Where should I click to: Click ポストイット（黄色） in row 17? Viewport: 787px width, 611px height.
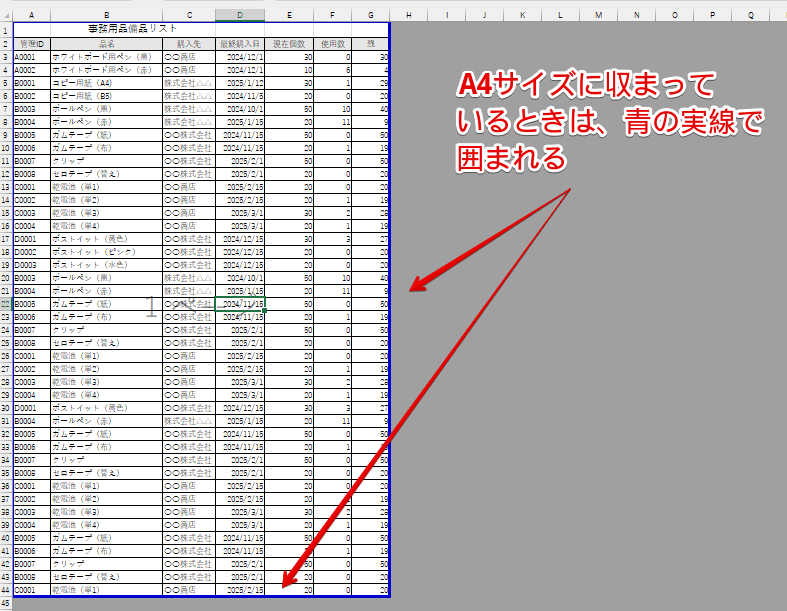click(106, 239)
